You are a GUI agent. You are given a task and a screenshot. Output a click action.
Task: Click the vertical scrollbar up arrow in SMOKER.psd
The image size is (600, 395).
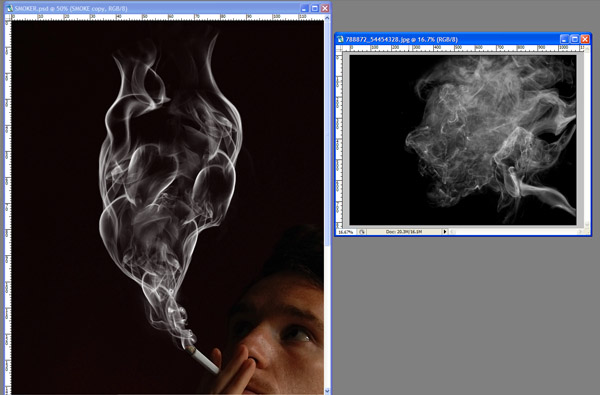tap(328, 18)
